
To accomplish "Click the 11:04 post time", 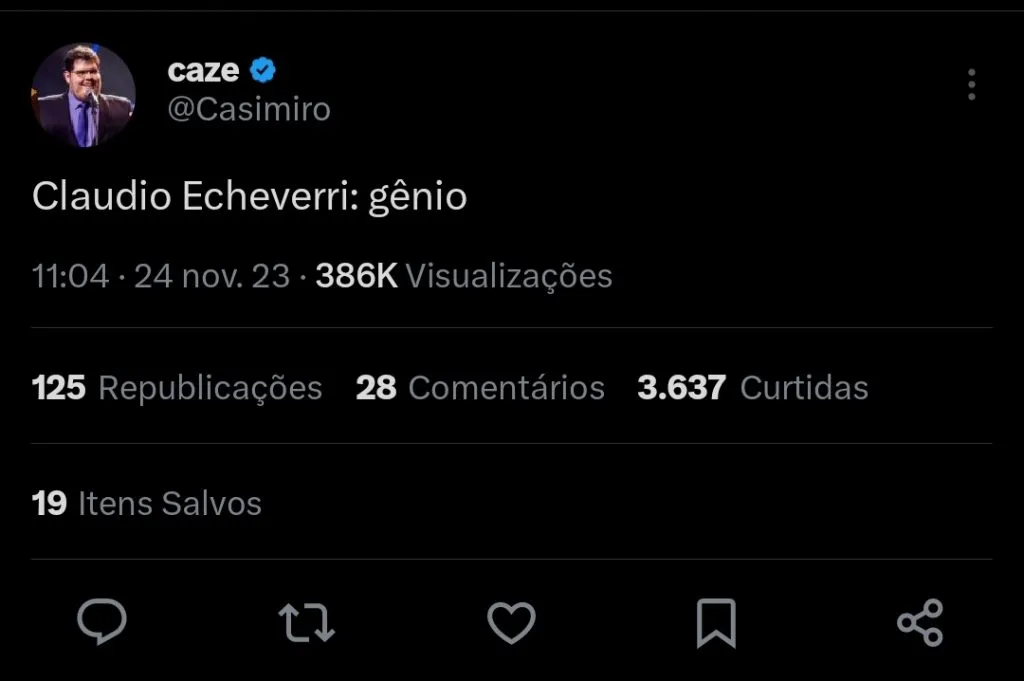I will coord(70,276).
